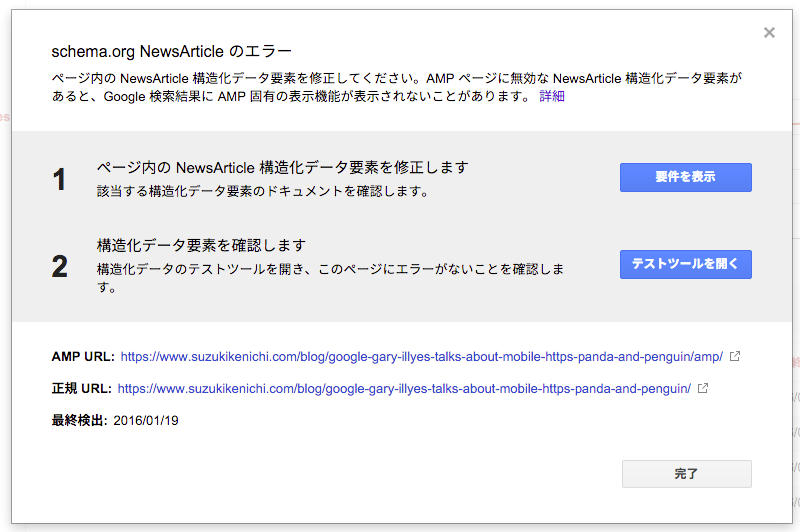The height and width of the screenshot is (532, 800).
Task: Select the date 2016/01/19
Action: pyautogui.click(x=146, y=420)
